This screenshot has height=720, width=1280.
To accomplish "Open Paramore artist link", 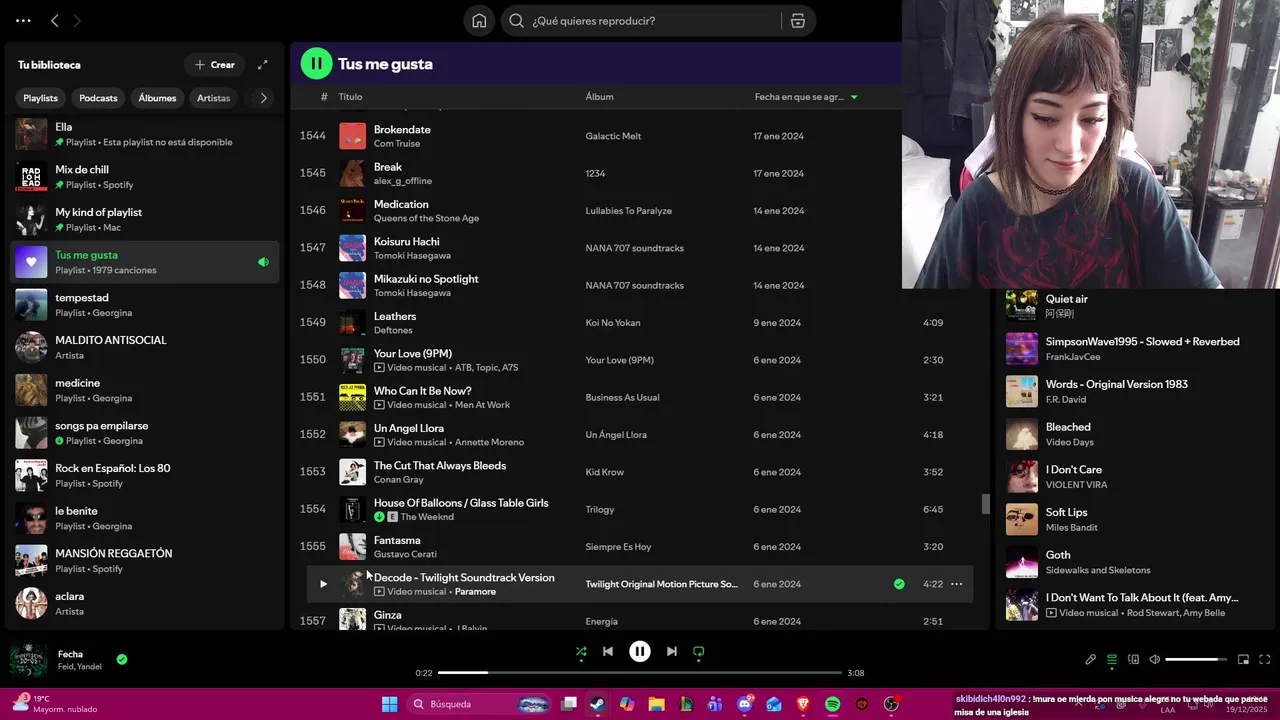I will click(475, 592).
